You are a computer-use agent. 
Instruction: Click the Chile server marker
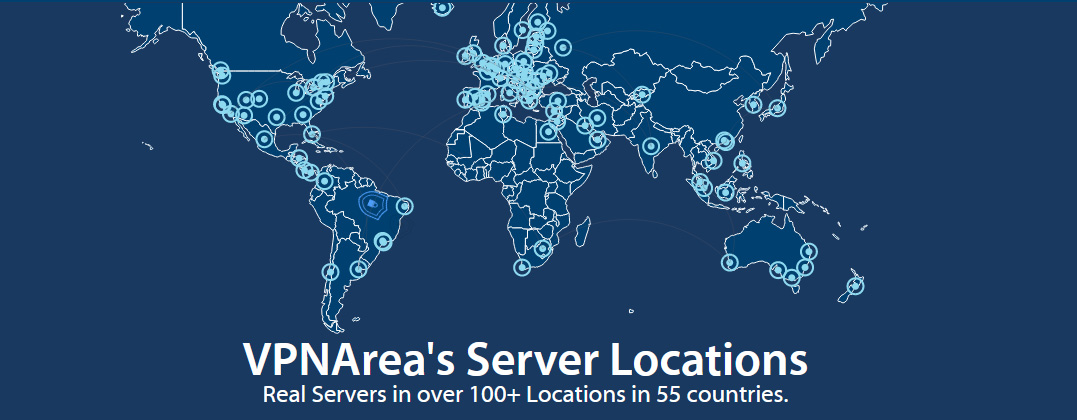[x=330, y=272]
